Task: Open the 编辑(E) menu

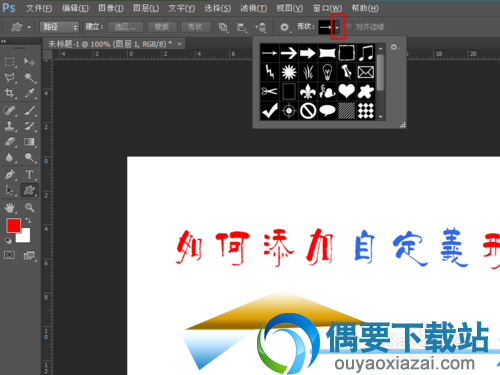Action: [x=75, y=8]
